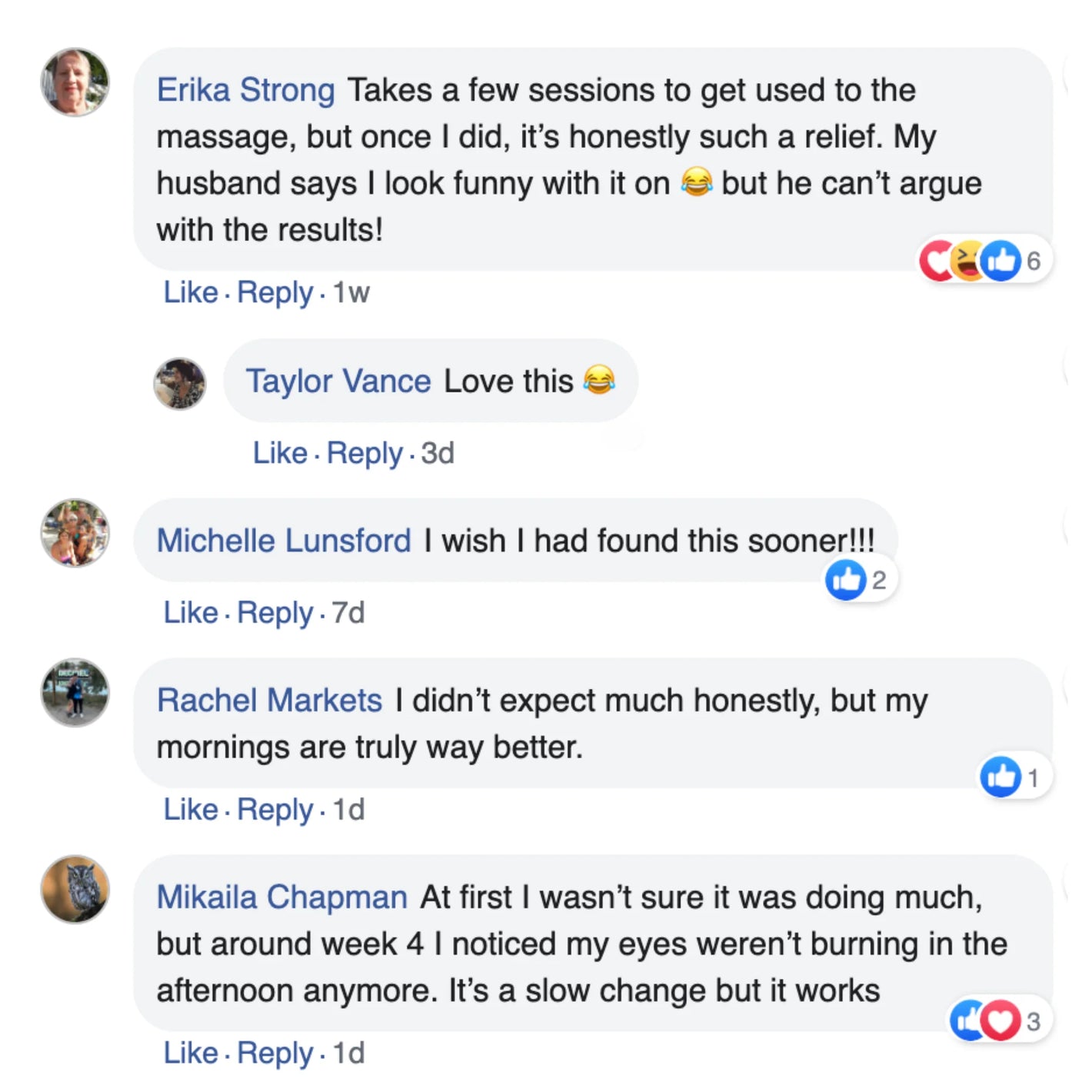This screenshot has width=1092, height=1092.
Task: Open Mikaila Chapman's owl avatar
Action: click(75, 889)
